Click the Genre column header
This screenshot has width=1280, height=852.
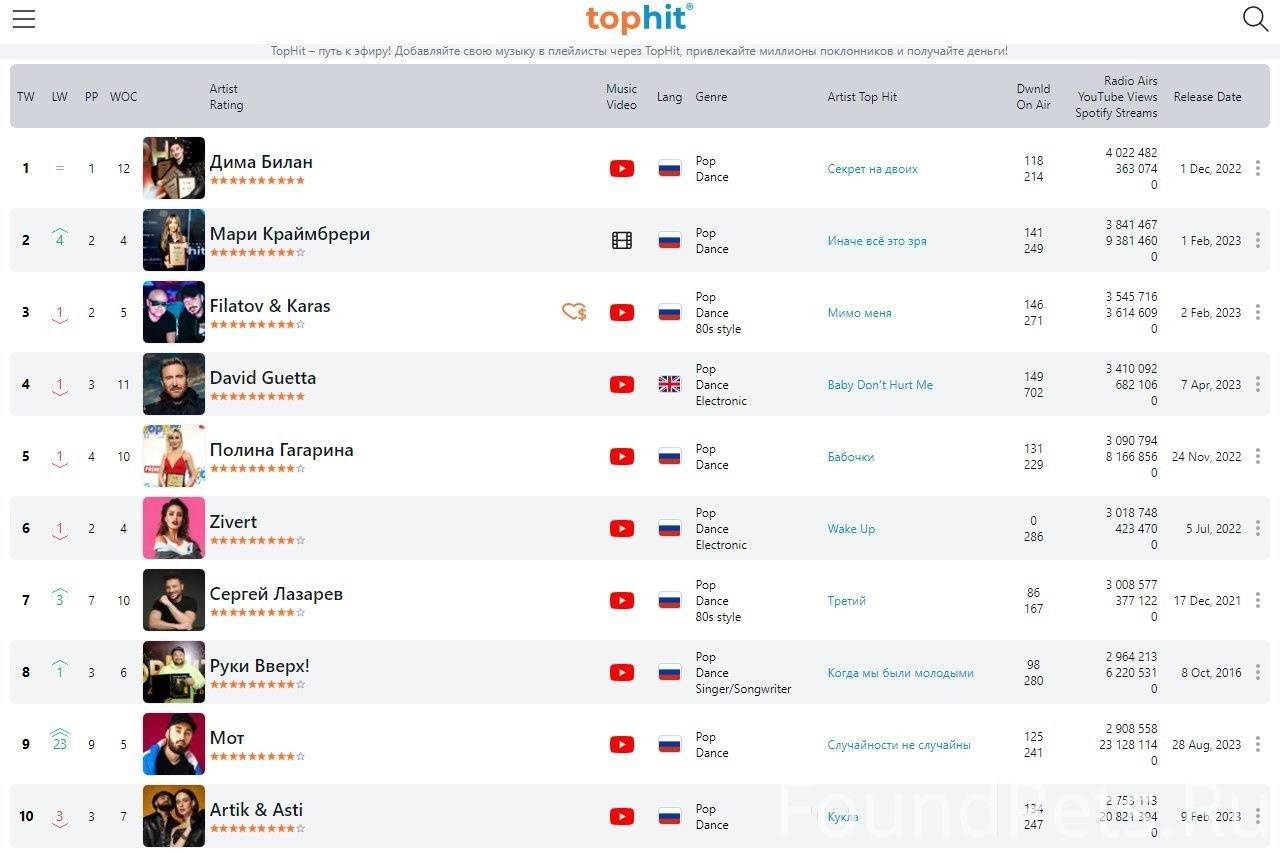(711, 97)
